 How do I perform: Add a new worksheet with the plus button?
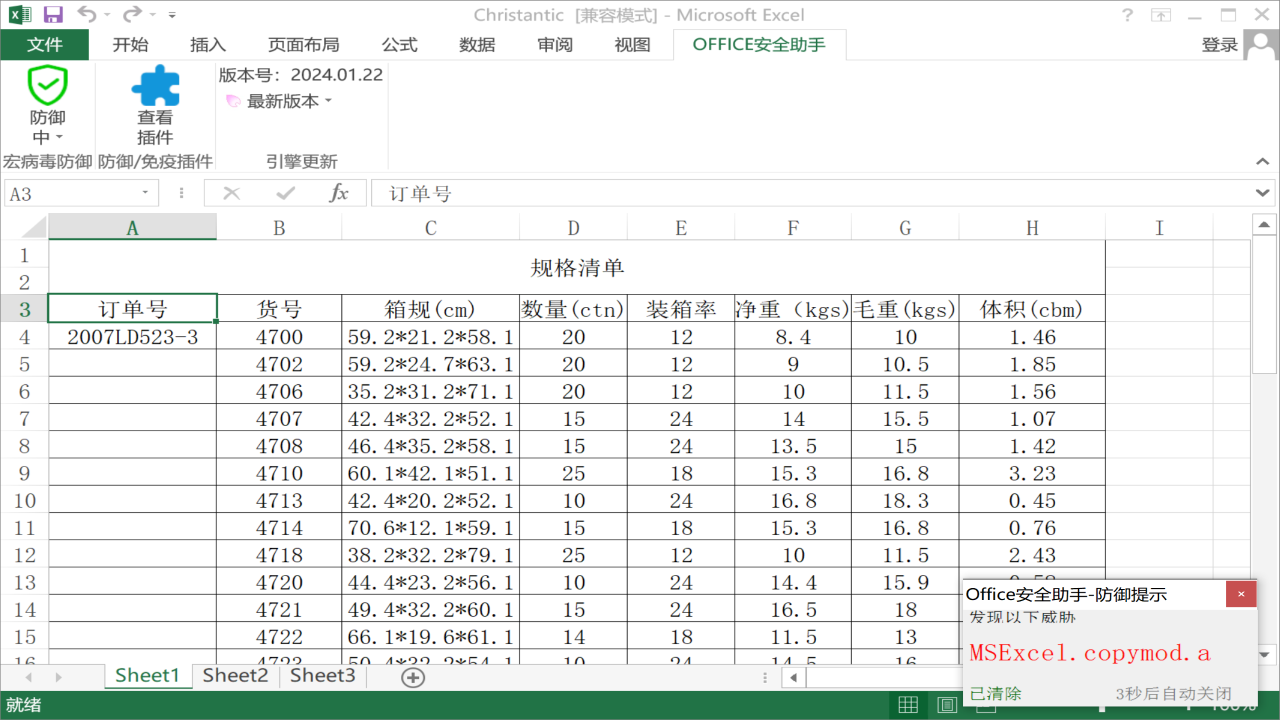pos(412,676)
